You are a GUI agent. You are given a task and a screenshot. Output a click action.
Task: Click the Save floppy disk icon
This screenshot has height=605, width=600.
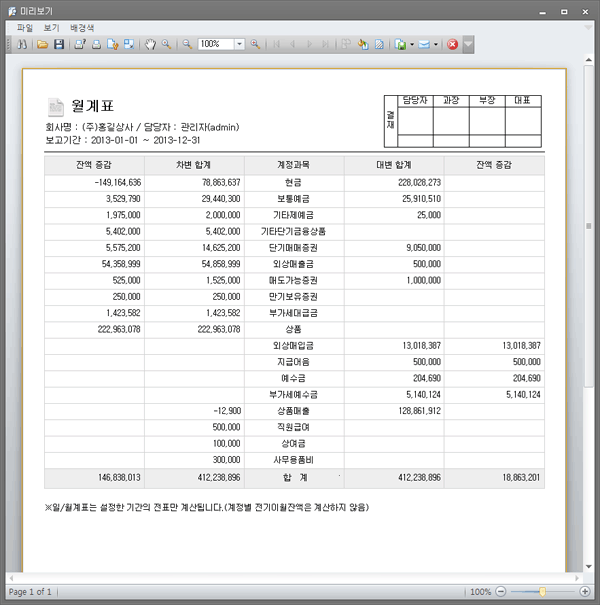tap(58, 45)
